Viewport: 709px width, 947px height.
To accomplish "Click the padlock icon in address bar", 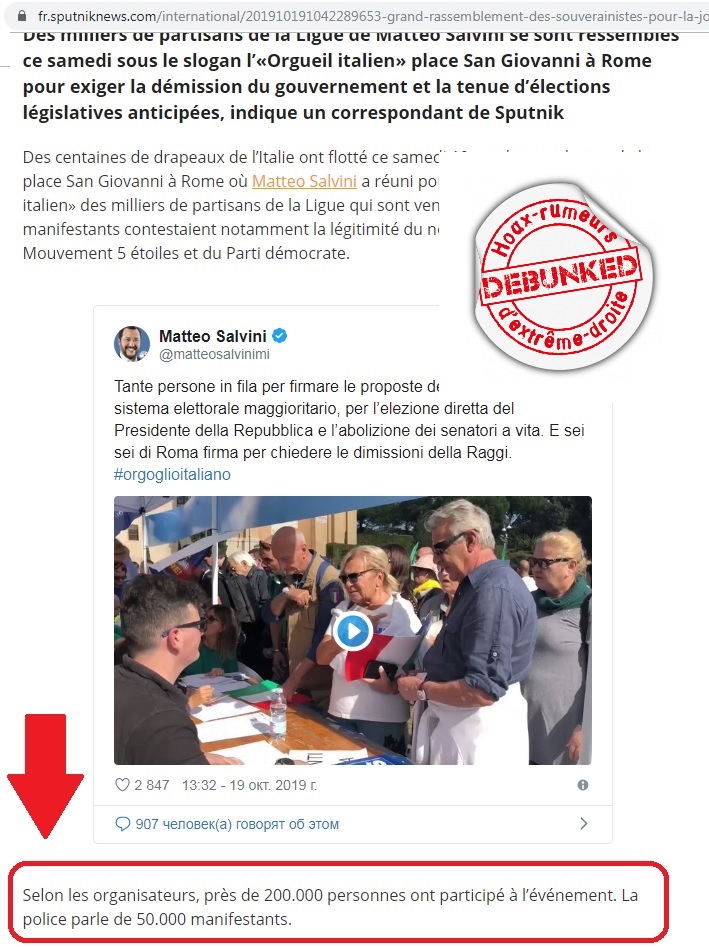I will click(x=22, y=16).
